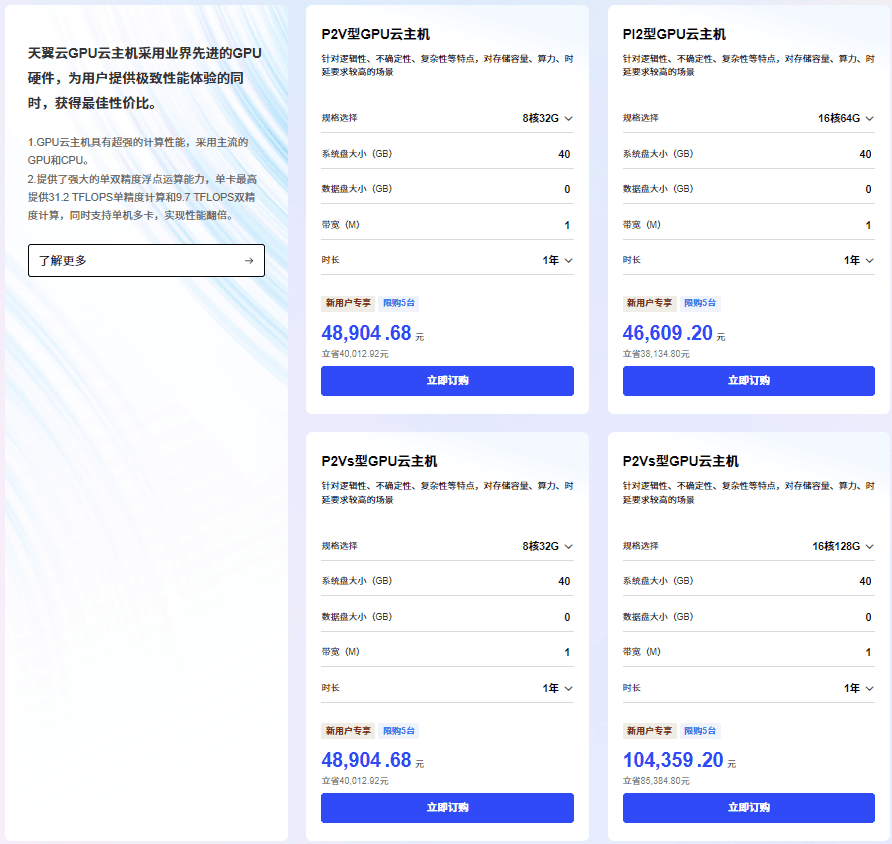892x844 pixels.
Task: Open 时长 dropdown in P2V型 card
Action: (558, 260)
